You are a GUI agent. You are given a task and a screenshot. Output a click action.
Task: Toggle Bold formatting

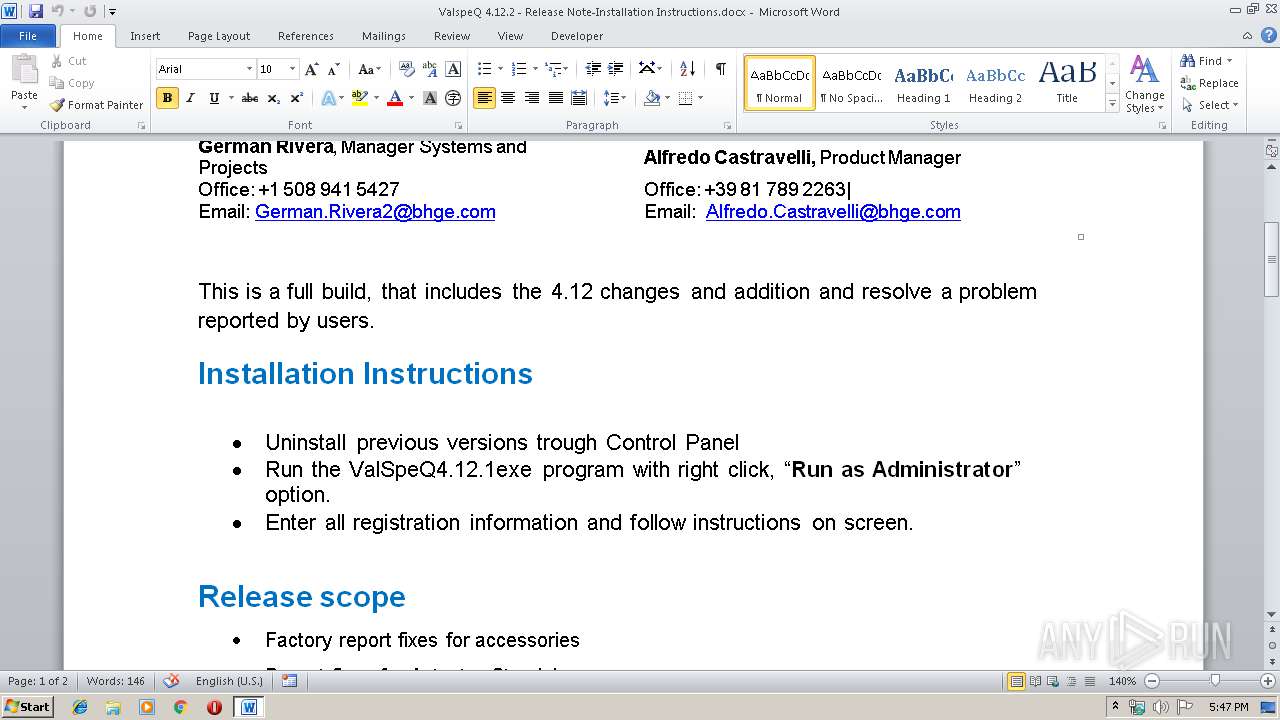coord(167,98)
